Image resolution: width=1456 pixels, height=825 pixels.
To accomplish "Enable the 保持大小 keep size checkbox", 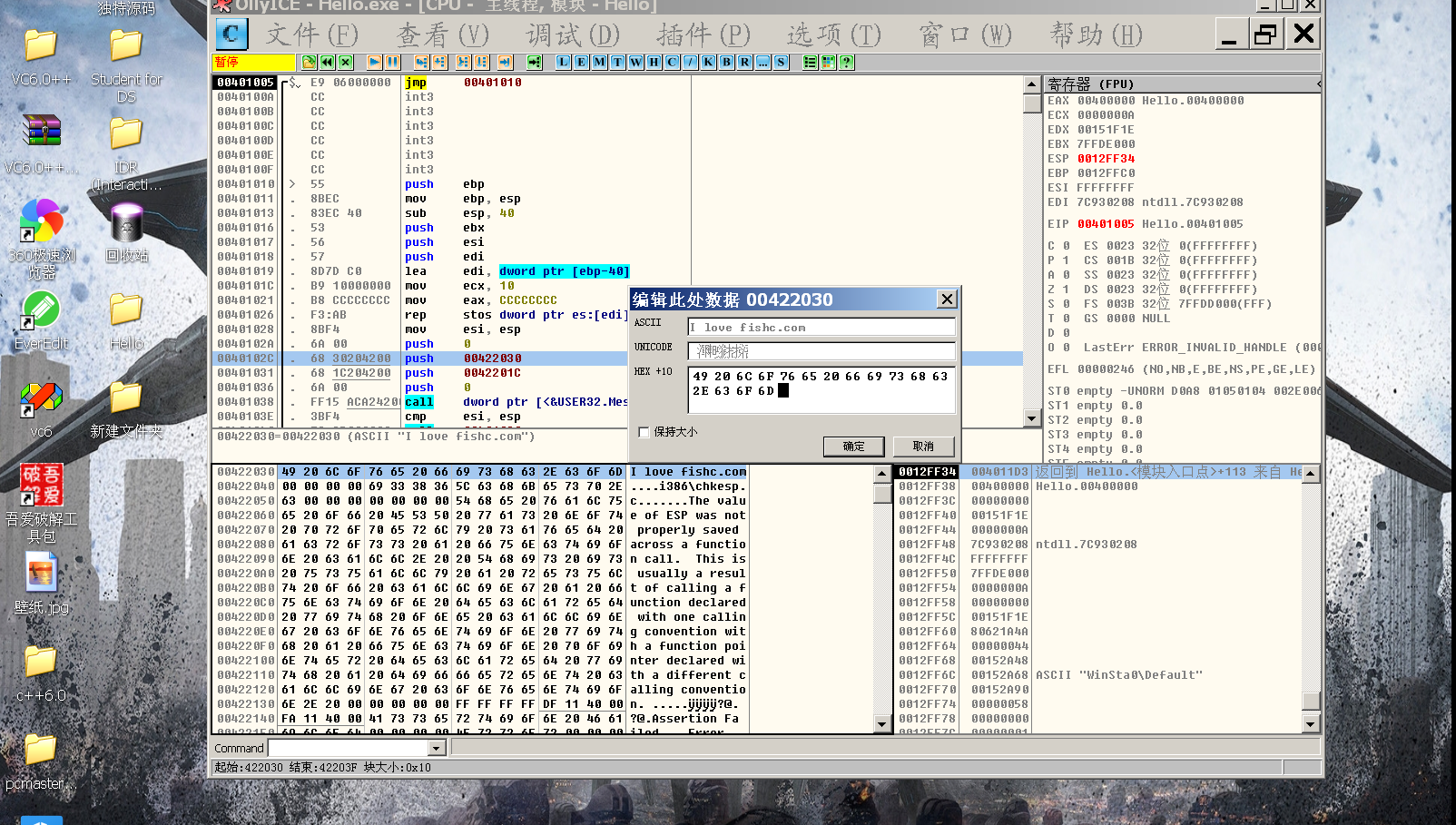I will tap(644, 433).
